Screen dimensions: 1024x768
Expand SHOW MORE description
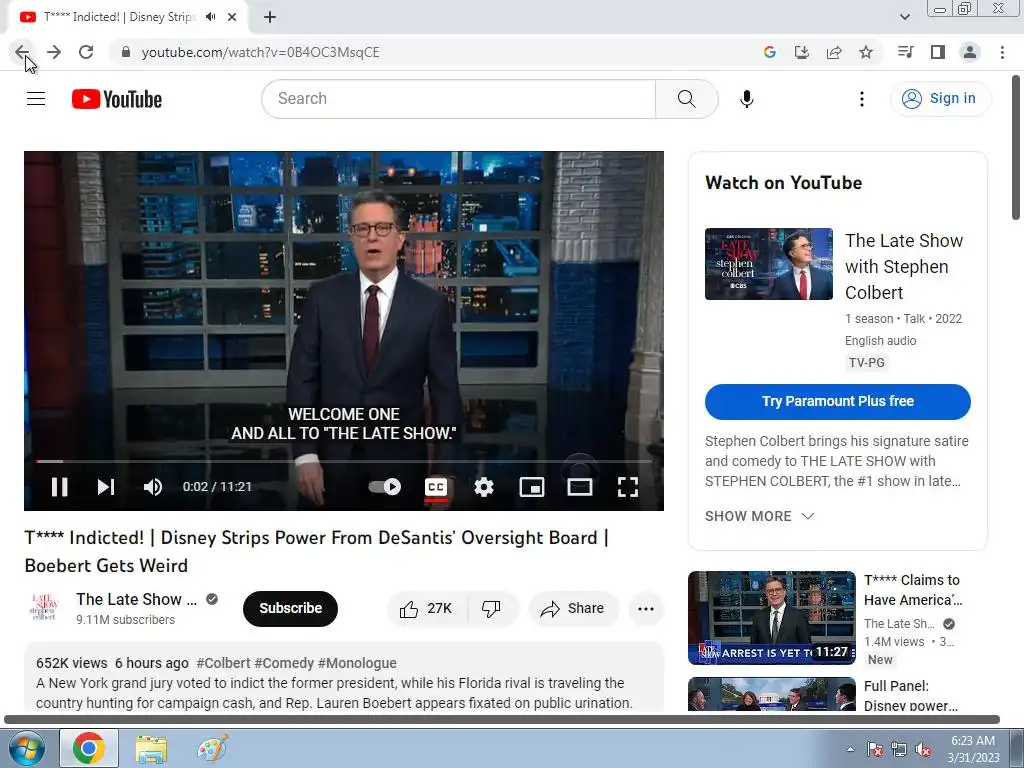[759, 516]
